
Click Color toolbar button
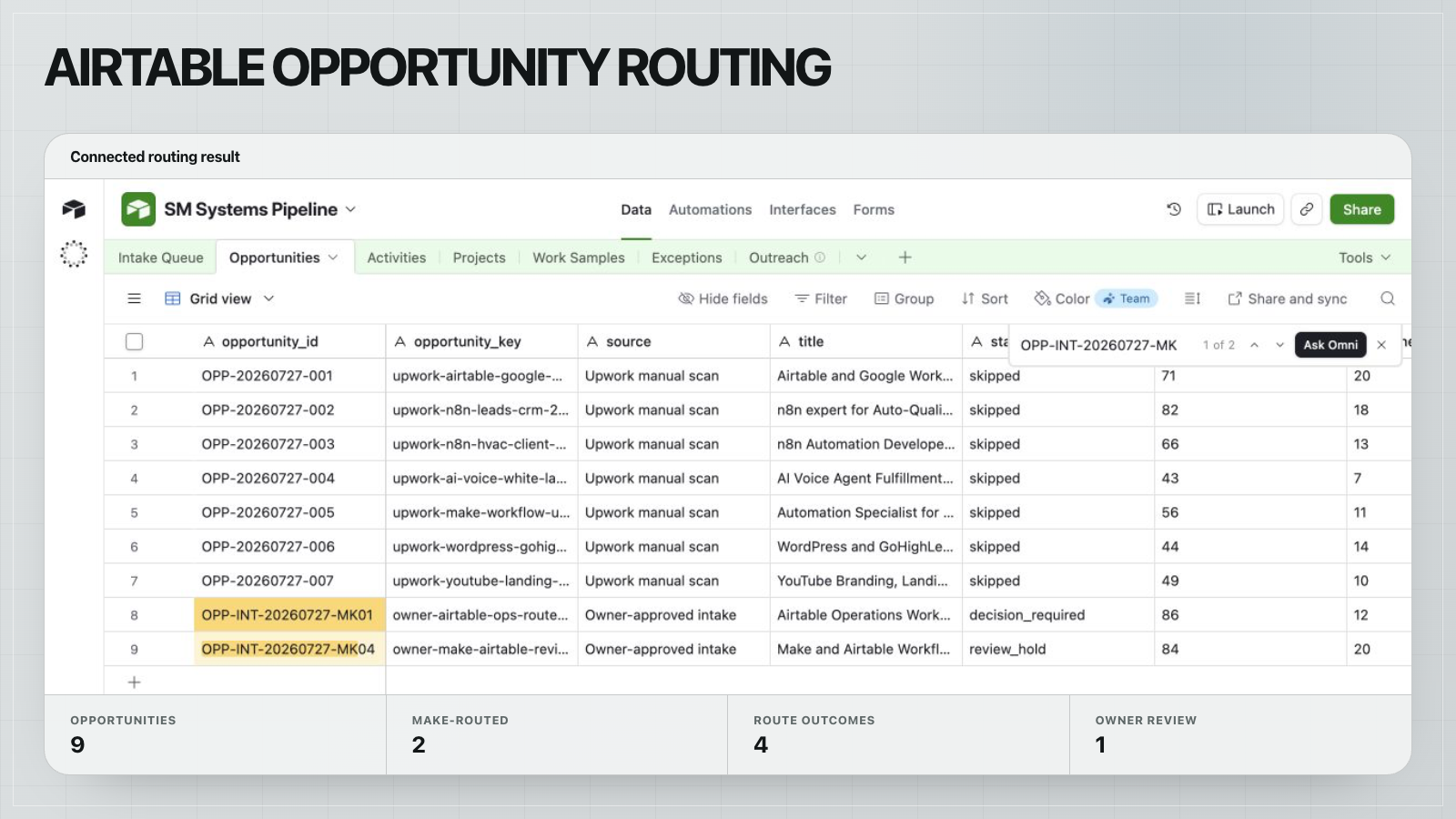(1062, 298)
